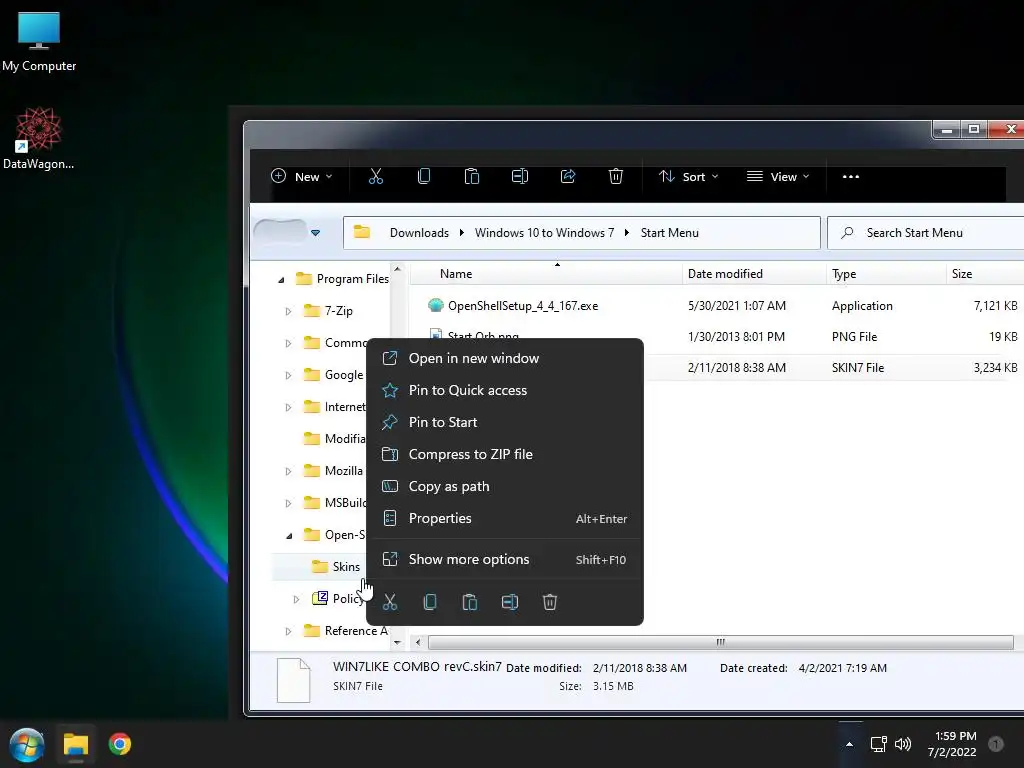Select Pin to Quick access
The height and width of the screenshot is (768, 1024).
(505, 390)
